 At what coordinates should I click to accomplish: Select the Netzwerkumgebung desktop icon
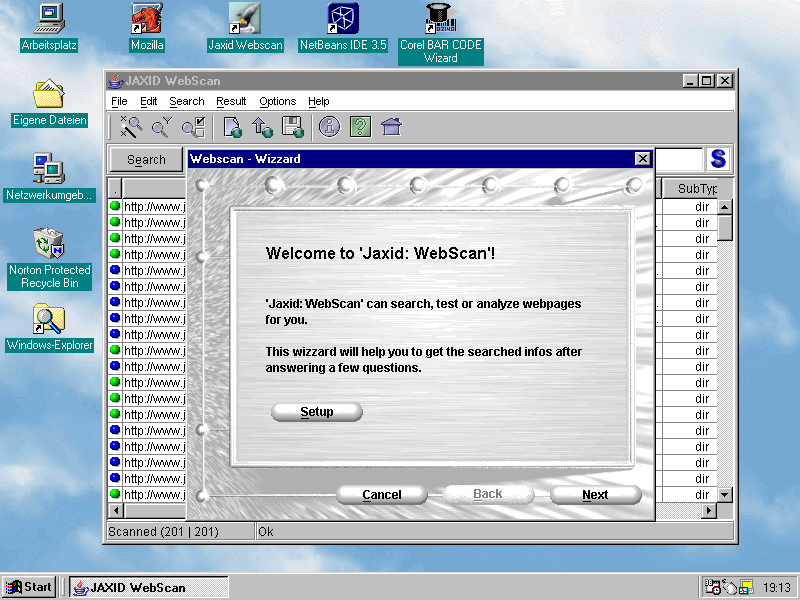pyautogui.click(x=49, y=177)
